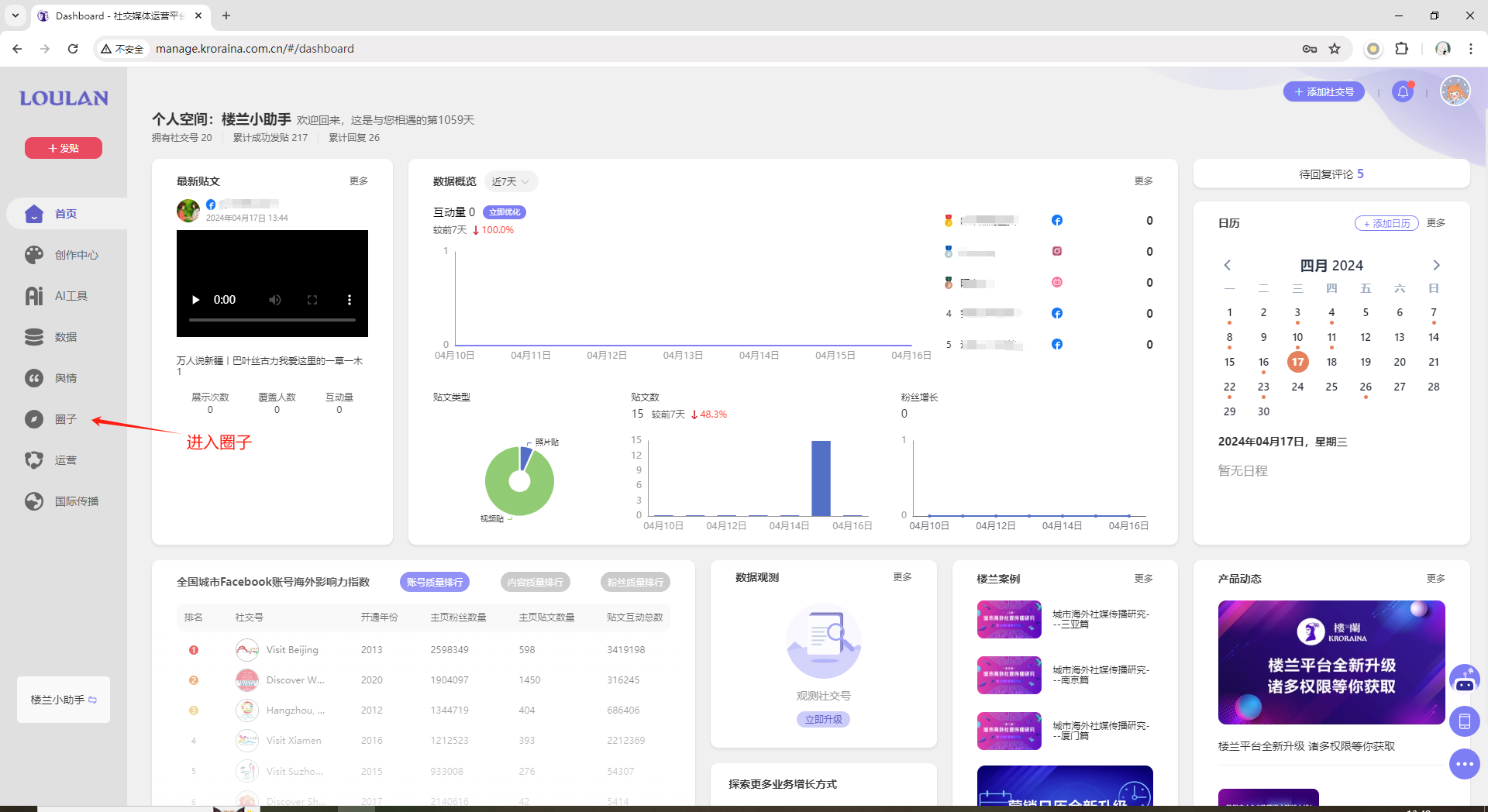
Task: Open Chrome three-dot menu
Action: point(1470,49)
